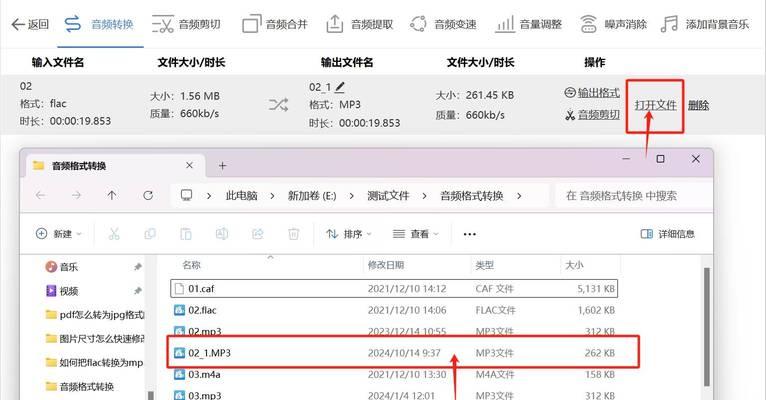Click the pencil icon beside 02_1

pos(340,87)
